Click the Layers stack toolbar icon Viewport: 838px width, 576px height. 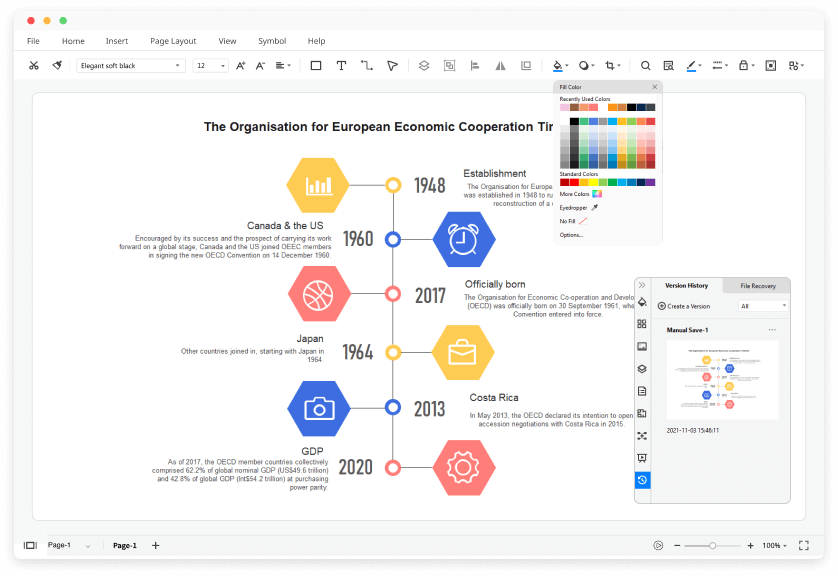tap(424, 65)
